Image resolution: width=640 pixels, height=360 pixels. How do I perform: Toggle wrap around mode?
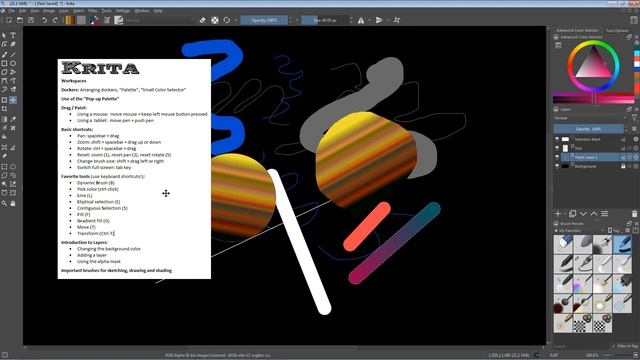pos(397,20)
